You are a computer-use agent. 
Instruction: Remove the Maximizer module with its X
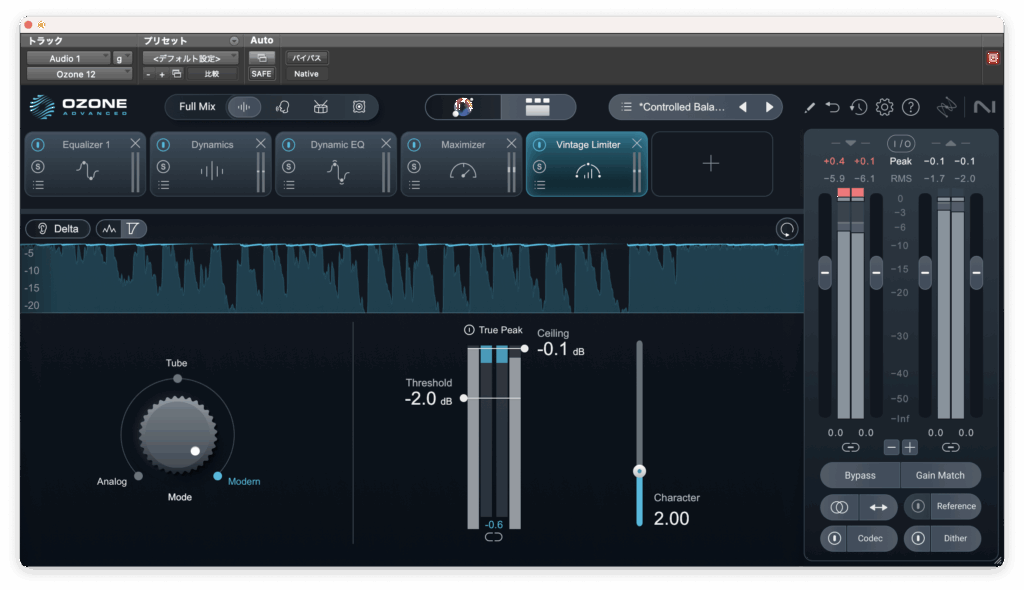click(511, 144)
